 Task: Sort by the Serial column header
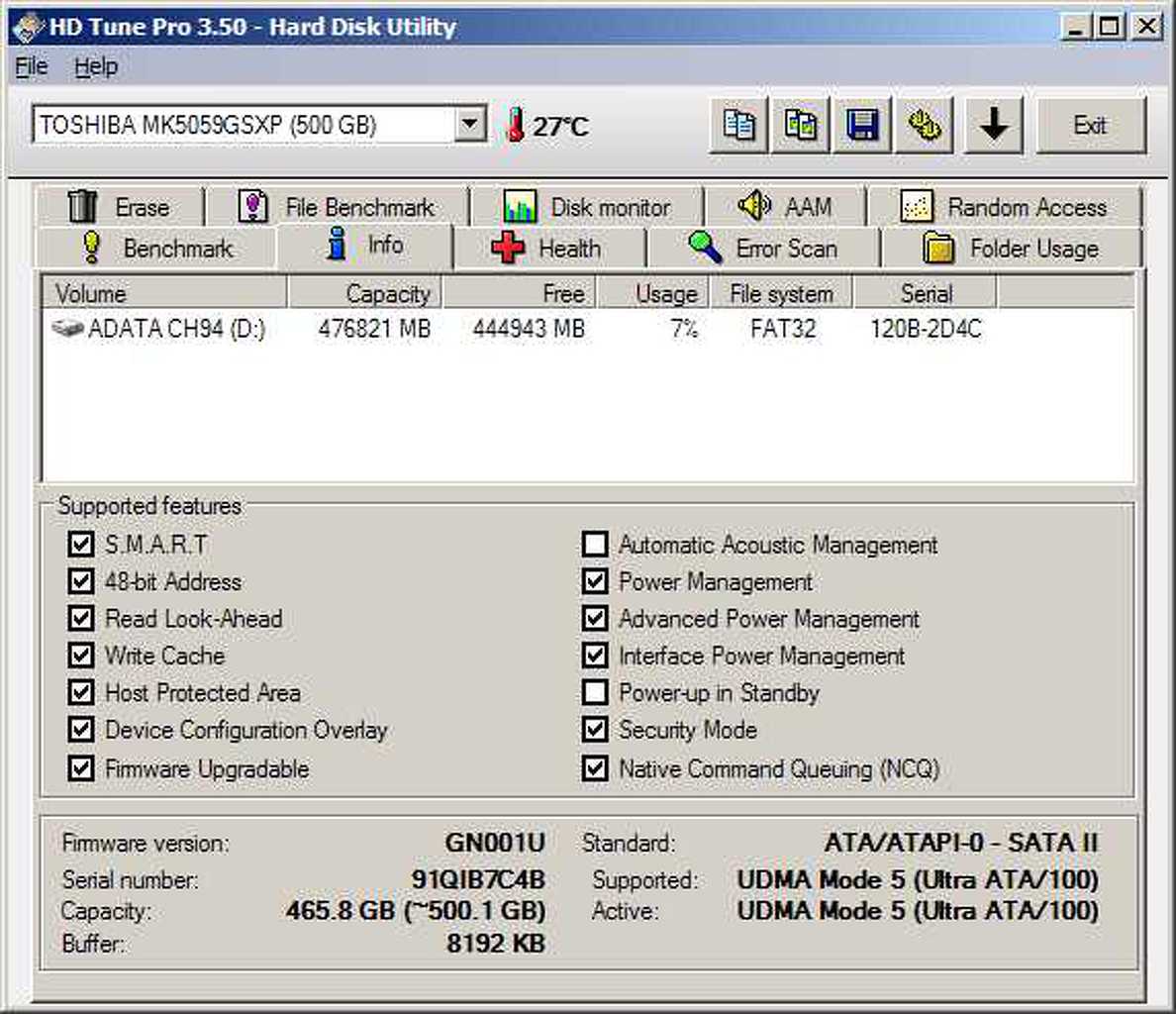pyautogui.click(x=926, y=293)
